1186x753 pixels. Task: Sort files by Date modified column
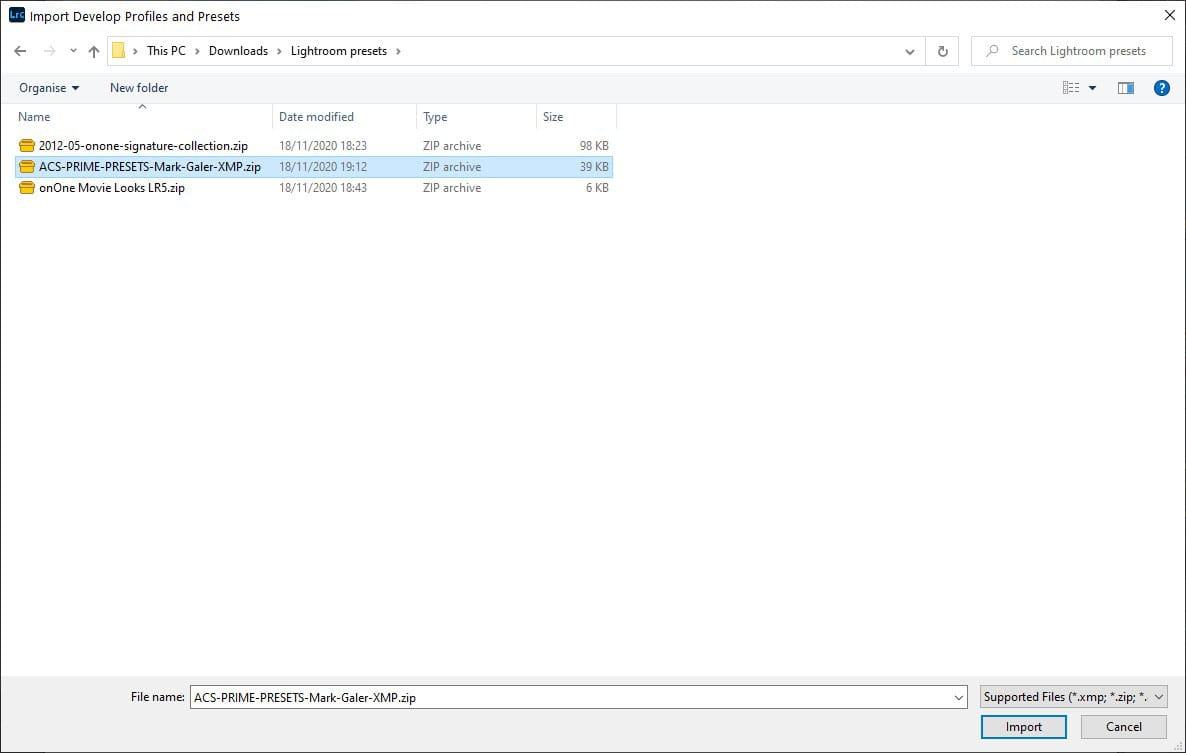click(316, 117)
